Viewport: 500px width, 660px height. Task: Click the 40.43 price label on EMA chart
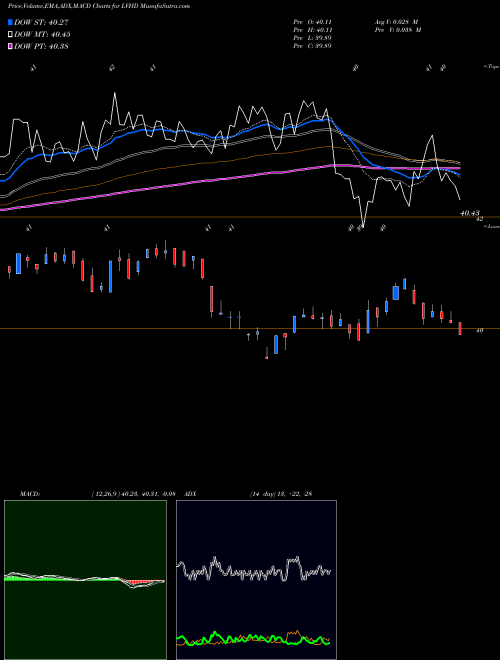click(x=470, y=213)
